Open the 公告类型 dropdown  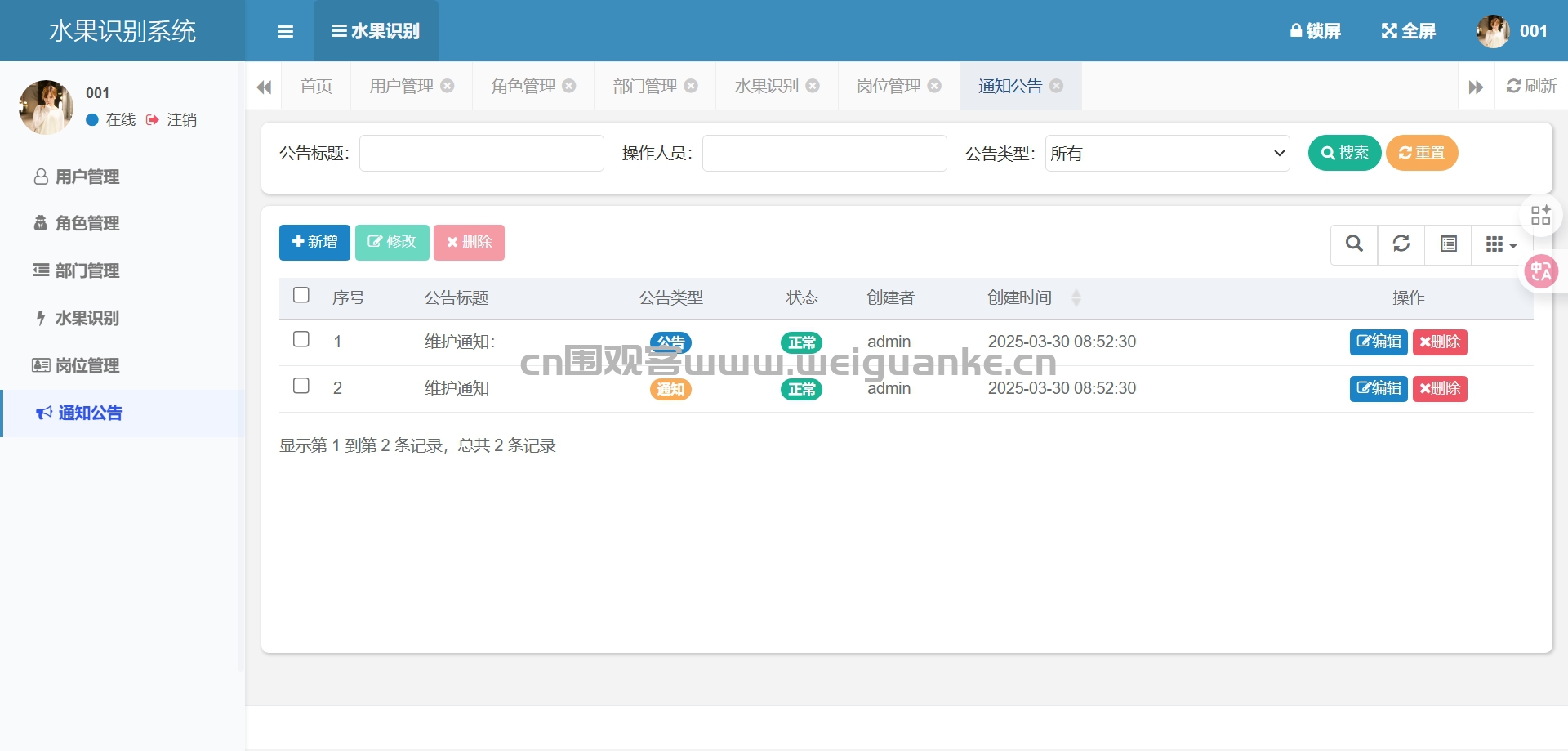pos(1168,153)
